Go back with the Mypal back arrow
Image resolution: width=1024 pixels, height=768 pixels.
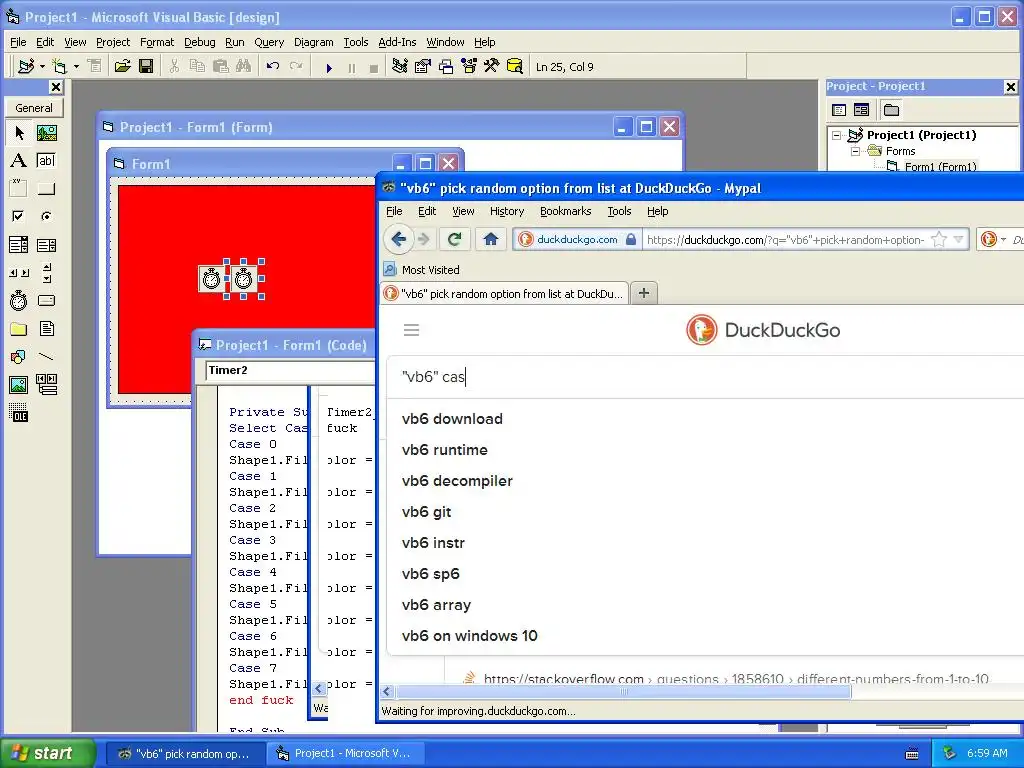point(398,239)
